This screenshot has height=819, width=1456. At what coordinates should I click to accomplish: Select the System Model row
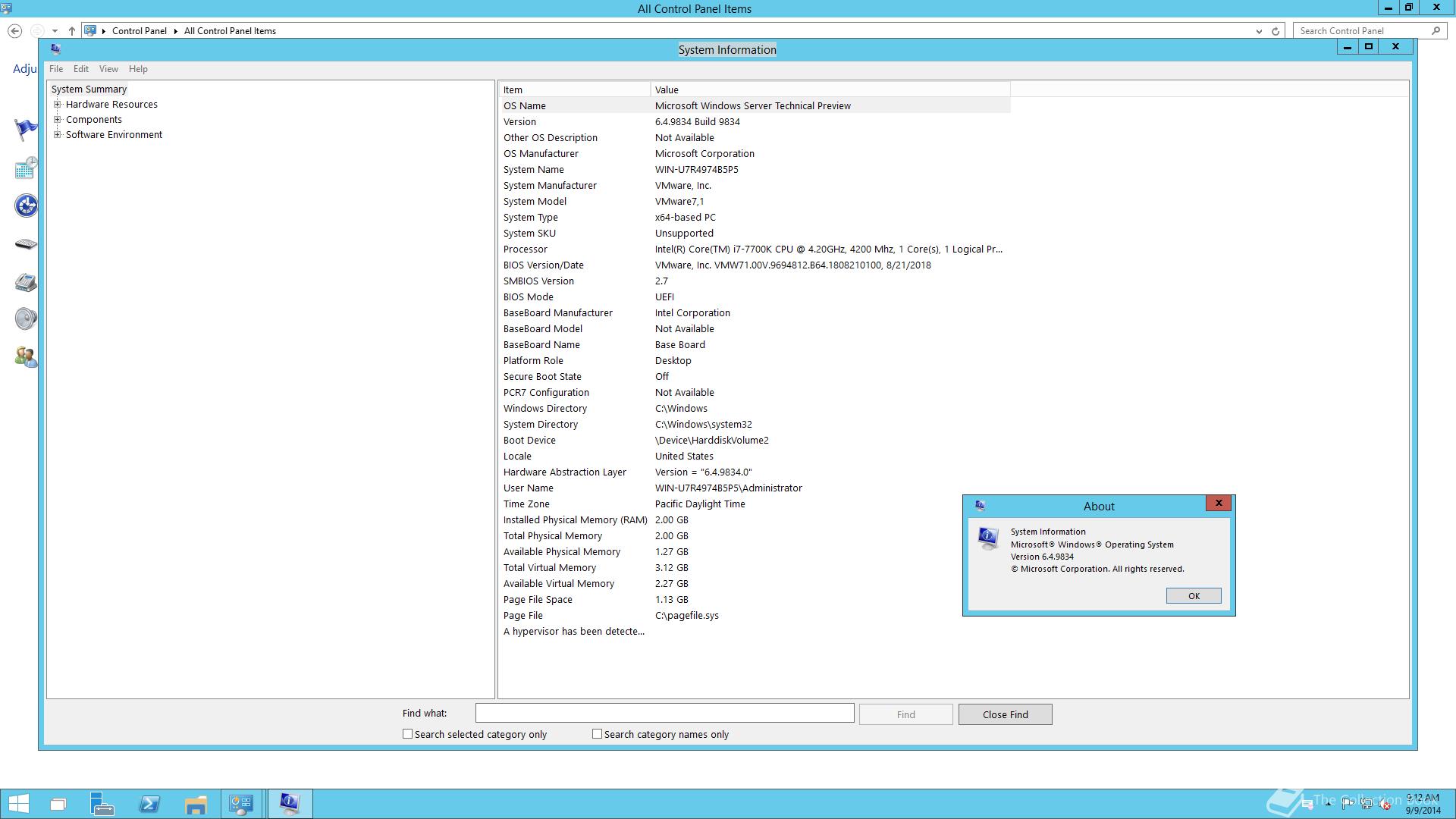pyautogui.click(x=755, y=202)
